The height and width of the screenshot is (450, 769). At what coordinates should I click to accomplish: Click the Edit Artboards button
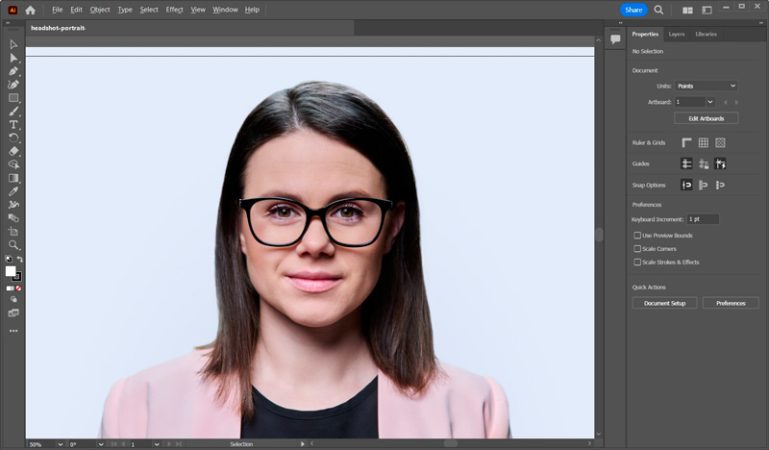[x=706, y=118]
